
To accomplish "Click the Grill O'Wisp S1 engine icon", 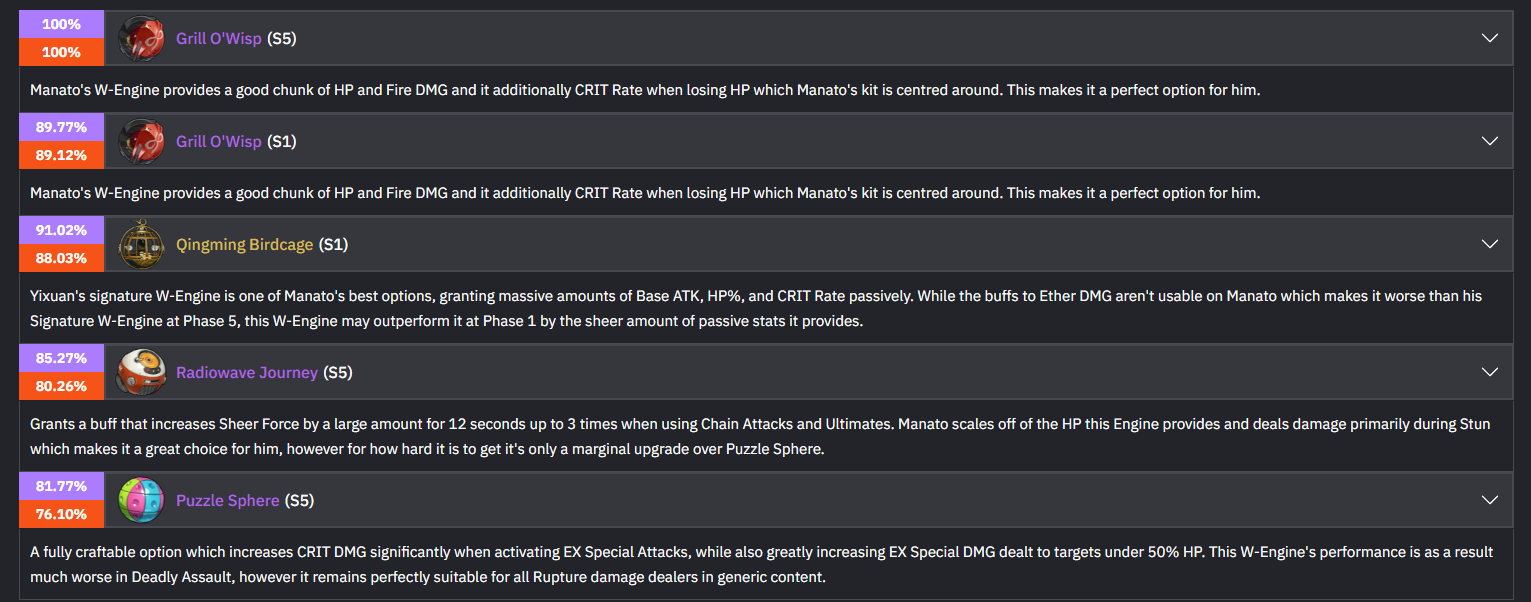I will pyautogui.click(x=142, y=142).
